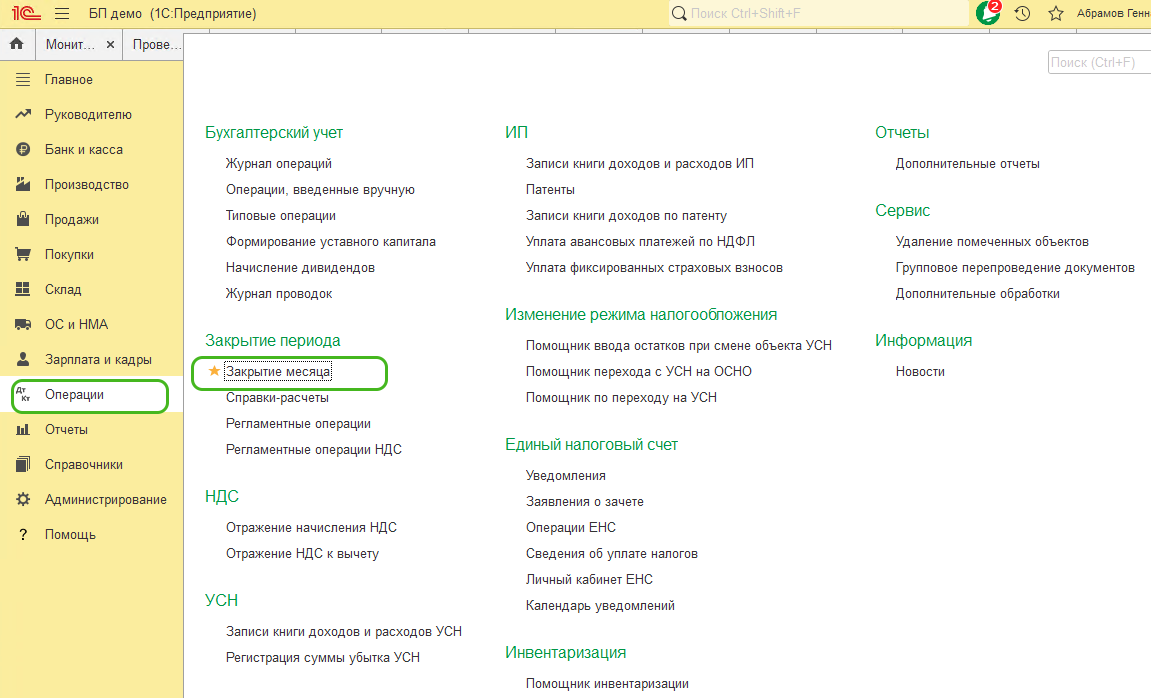Open Закрытие месяца link
This screenshot has width=1151, height=698.
pyautogui.click(x=278, y=371)
